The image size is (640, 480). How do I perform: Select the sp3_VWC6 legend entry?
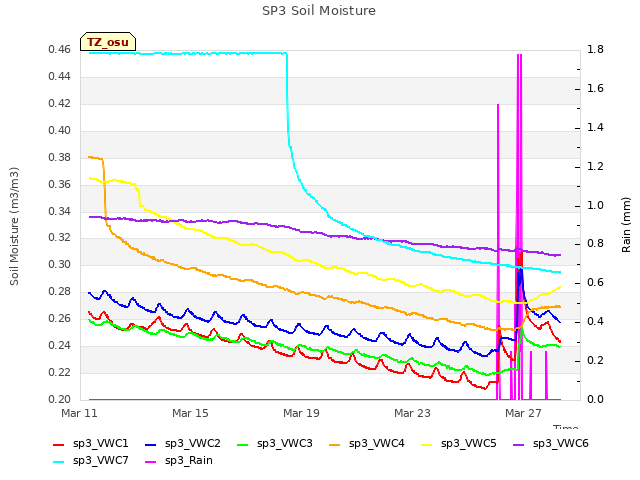pos(551,444)
